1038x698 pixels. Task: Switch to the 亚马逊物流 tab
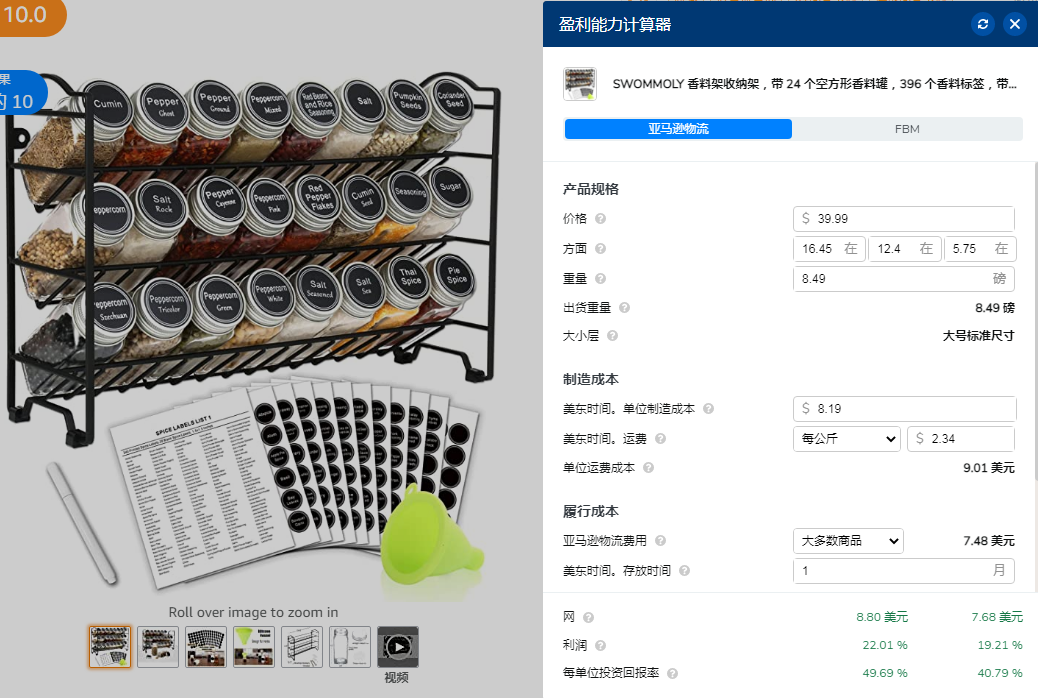[678, 129]
